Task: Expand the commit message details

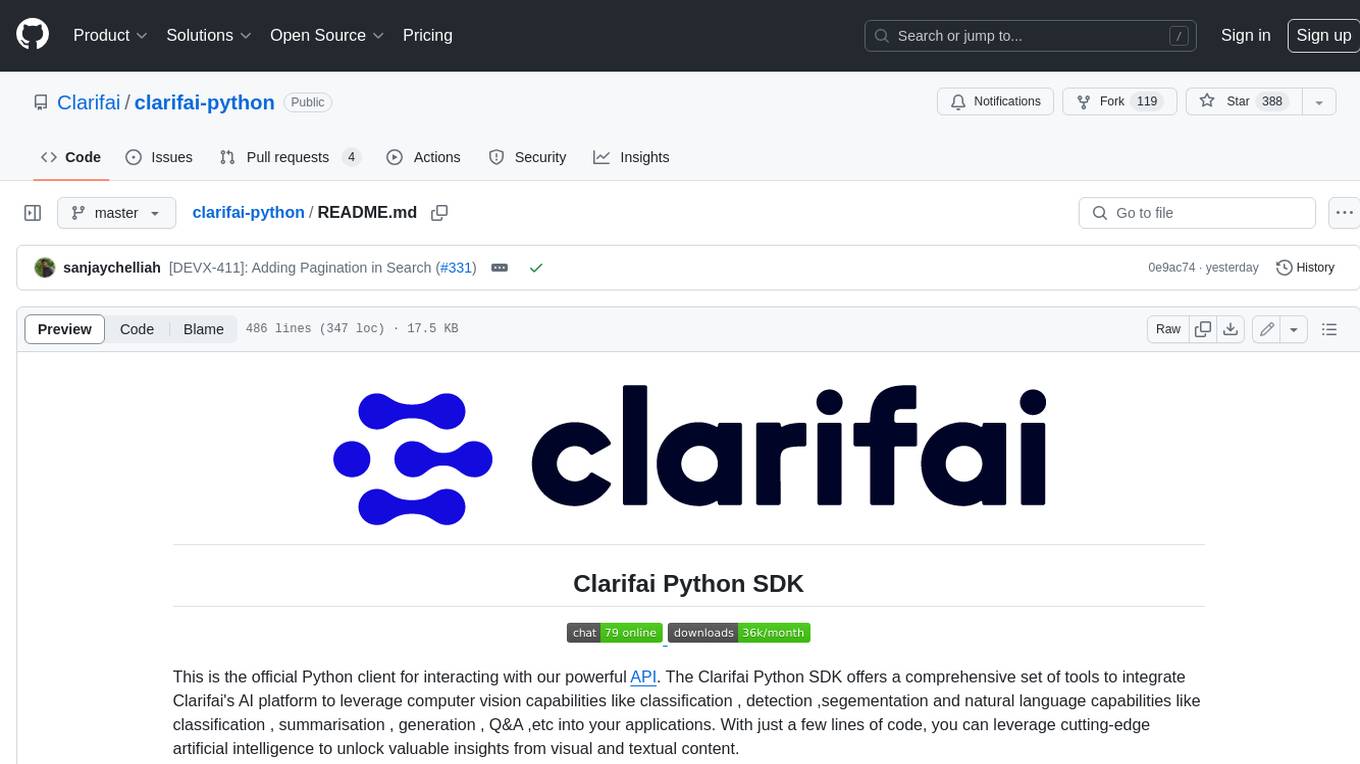Action: (499, 267)
